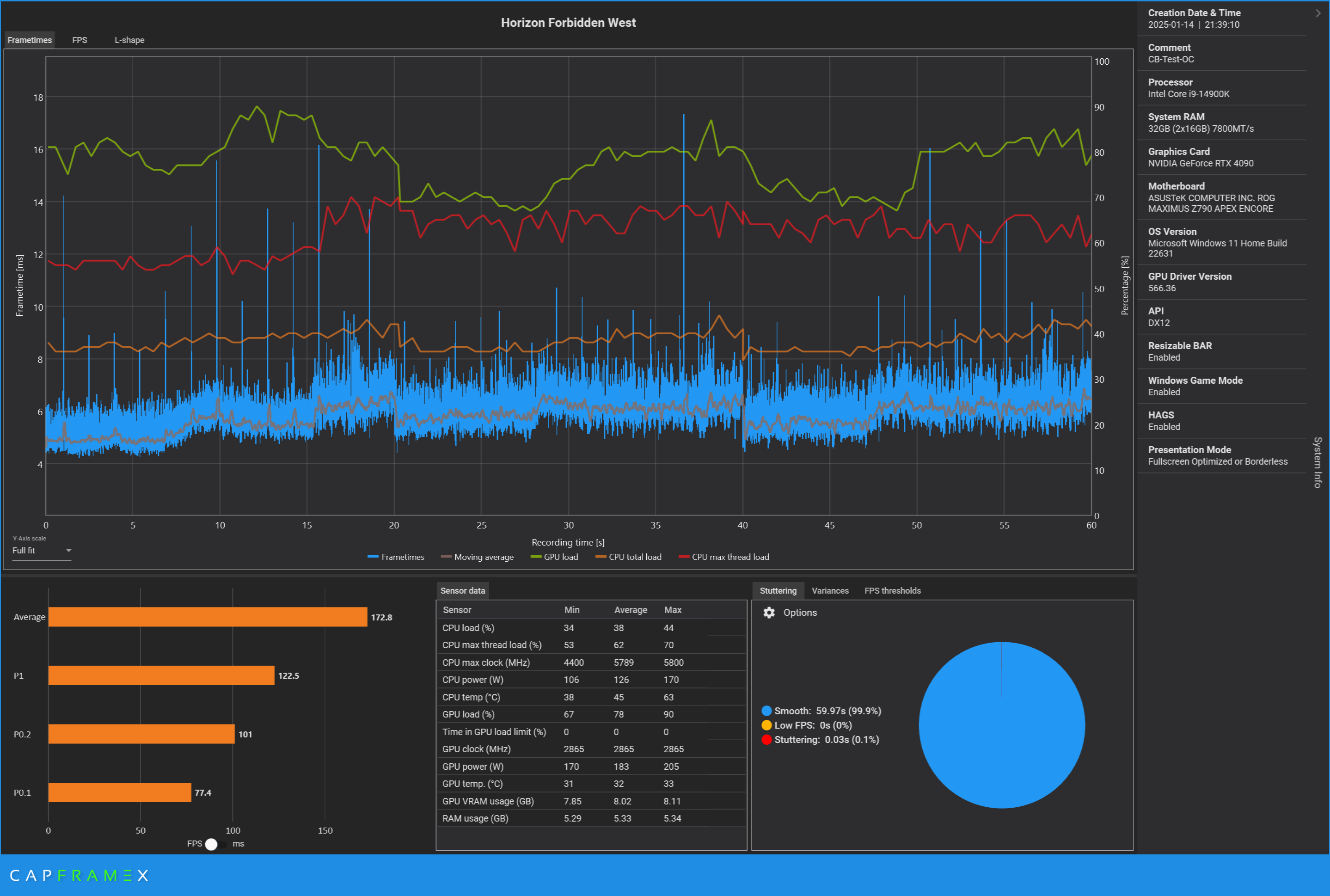This screenshot has width=1330, height=896.
Task: Open the stuttering Options gear icon
Action: [769, 613]
